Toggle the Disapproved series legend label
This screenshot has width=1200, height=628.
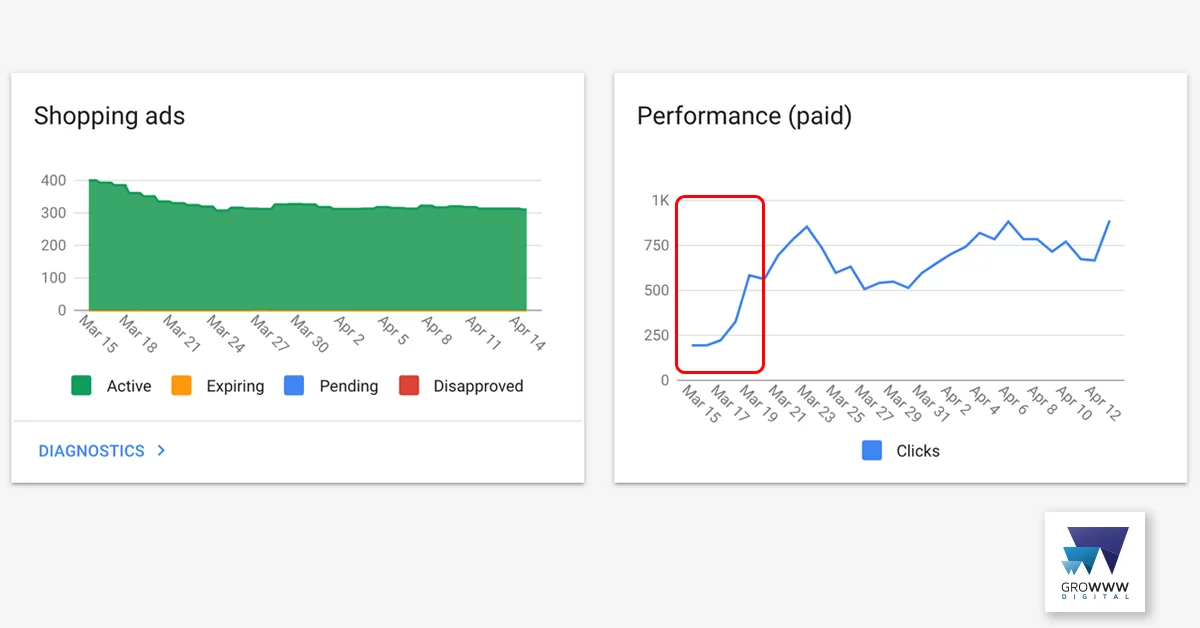click(x=478, y=386)
